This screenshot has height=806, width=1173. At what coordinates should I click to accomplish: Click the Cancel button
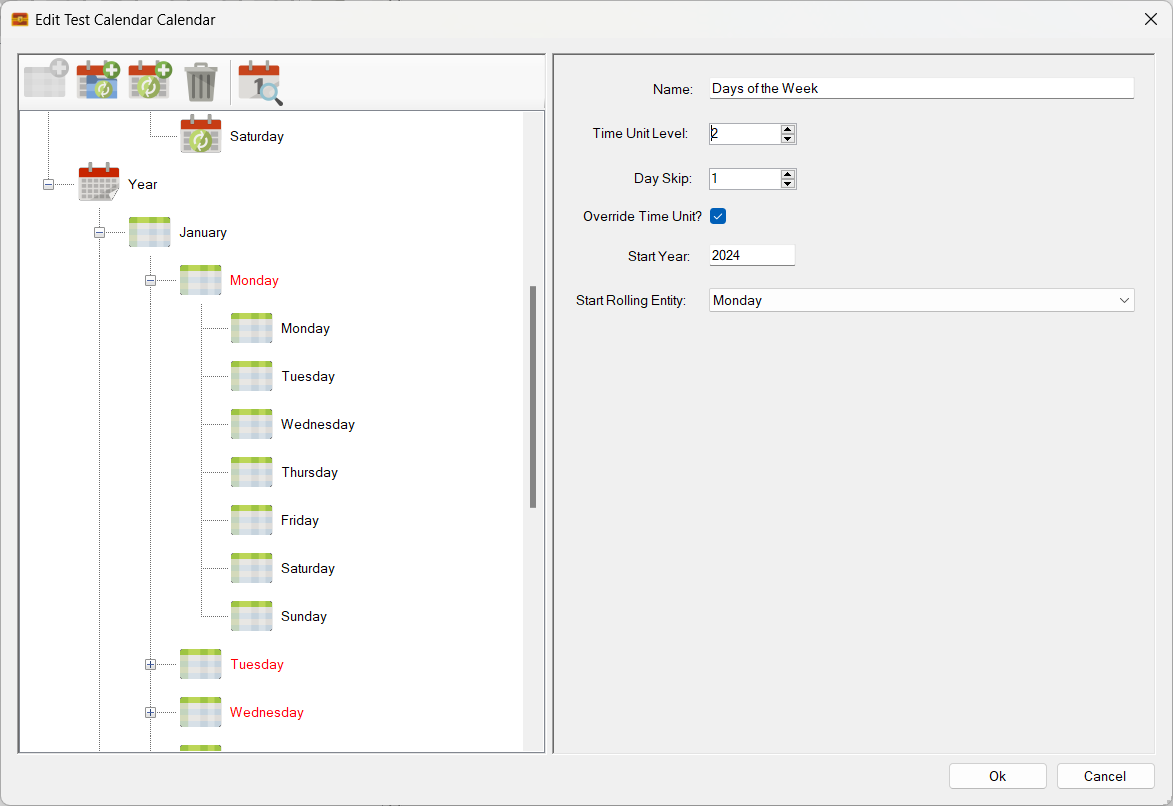click(x=1105, y=776)
